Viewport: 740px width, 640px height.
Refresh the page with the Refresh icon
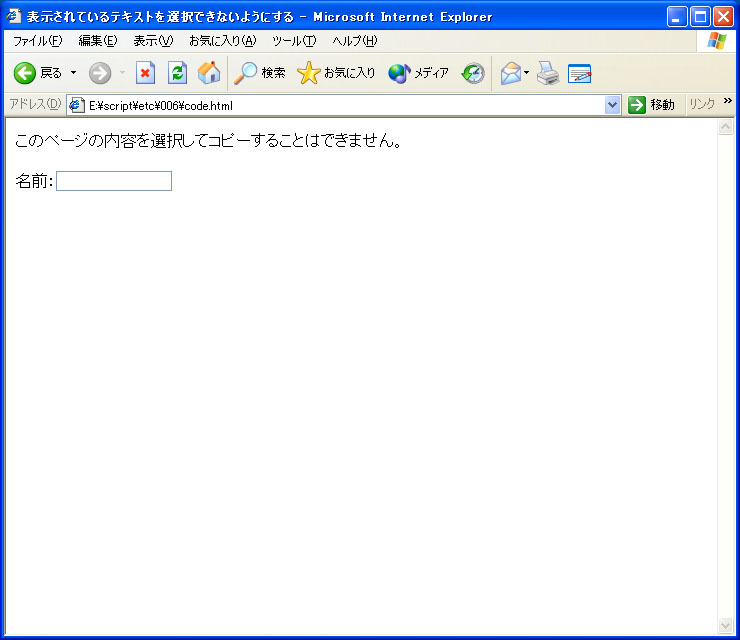(177, 73)
